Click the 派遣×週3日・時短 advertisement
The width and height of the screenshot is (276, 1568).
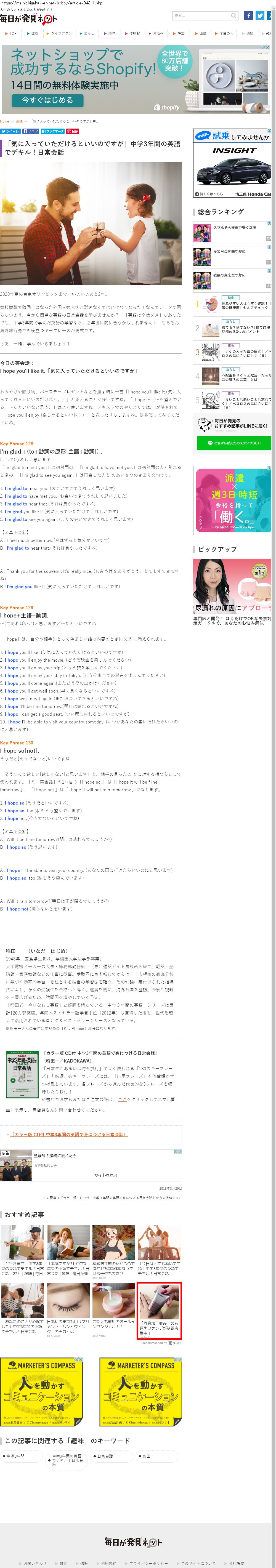pyautogui.click(x=232, y=500)
